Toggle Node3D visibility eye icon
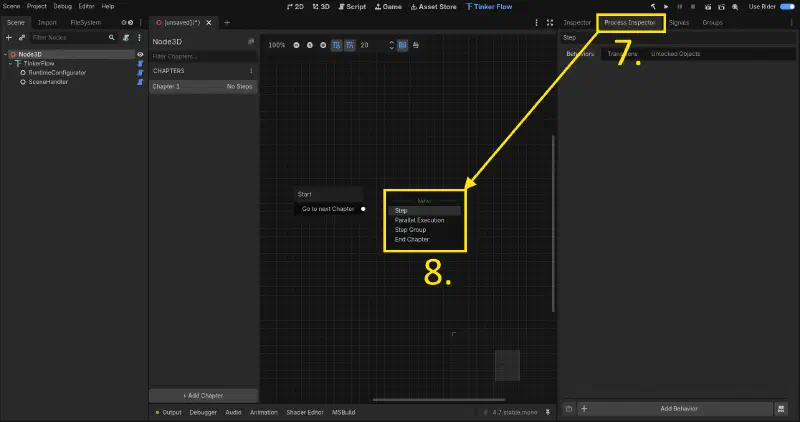This screenshot has height=422, width=800. pyautogui.click(x=140, y=54)
